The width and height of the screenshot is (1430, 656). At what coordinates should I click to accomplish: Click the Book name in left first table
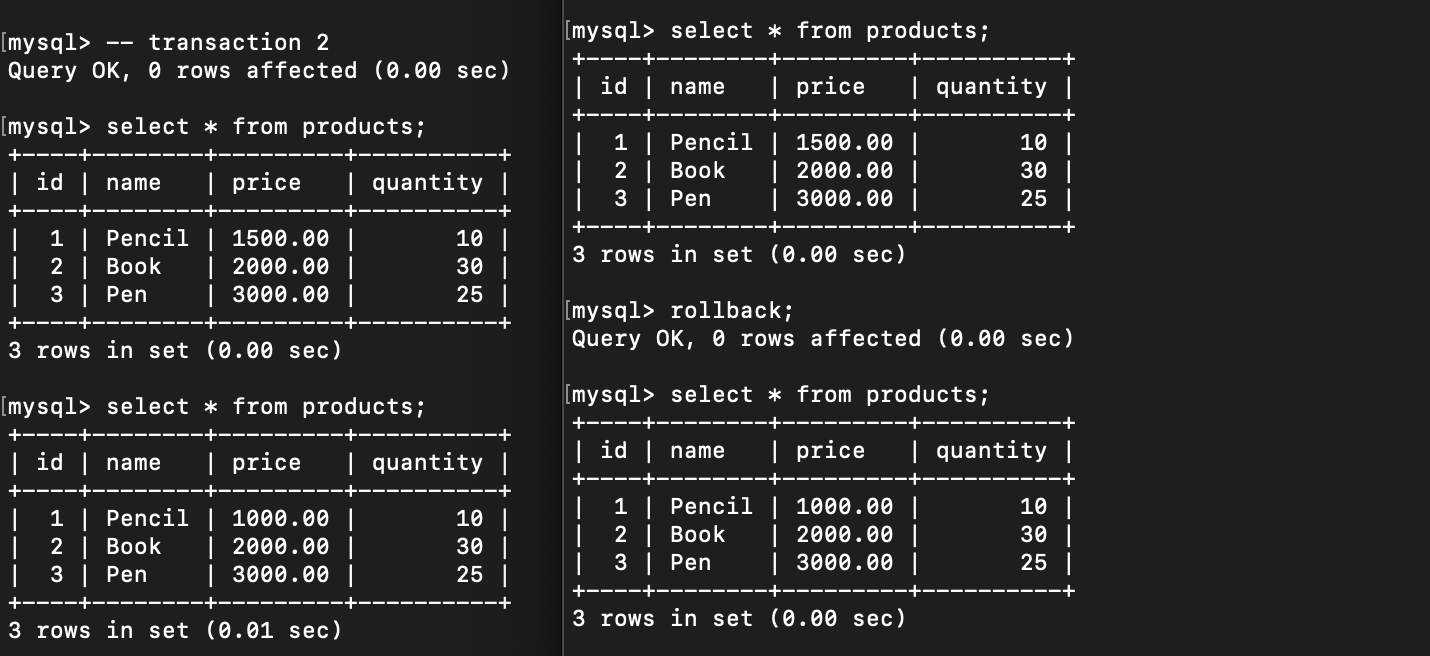tap(134, 266)
